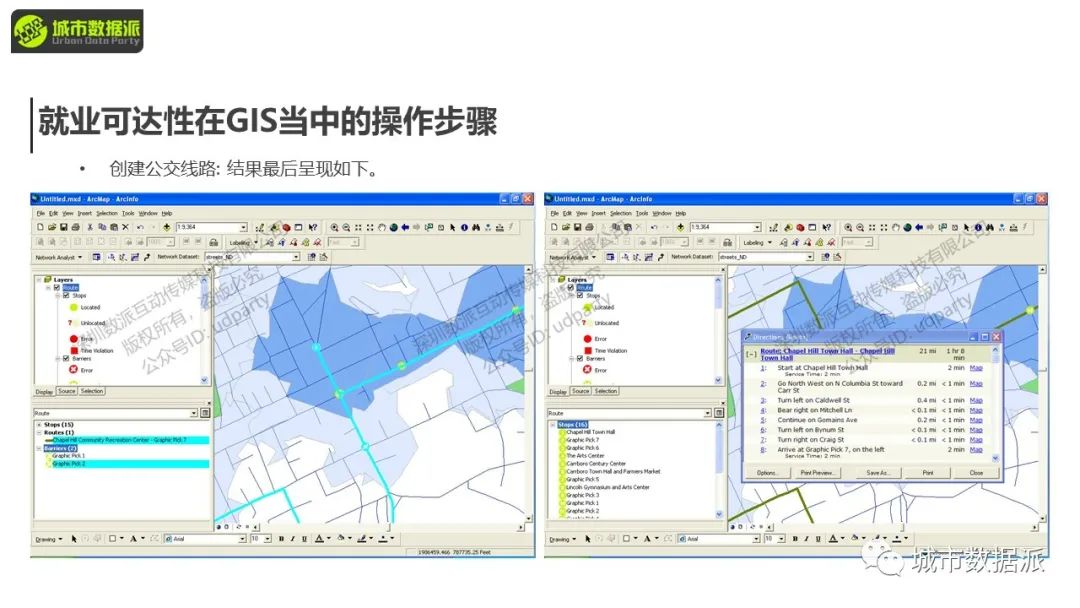Open font color swatch in right Drawing toolbar
The width and height of the screenshot is (1080, 608).
point(835,538)
